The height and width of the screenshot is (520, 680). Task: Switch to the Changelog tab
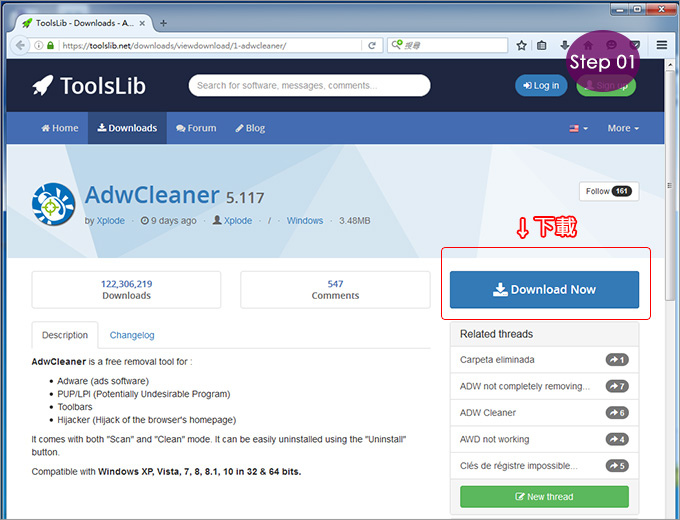point(132,335)
